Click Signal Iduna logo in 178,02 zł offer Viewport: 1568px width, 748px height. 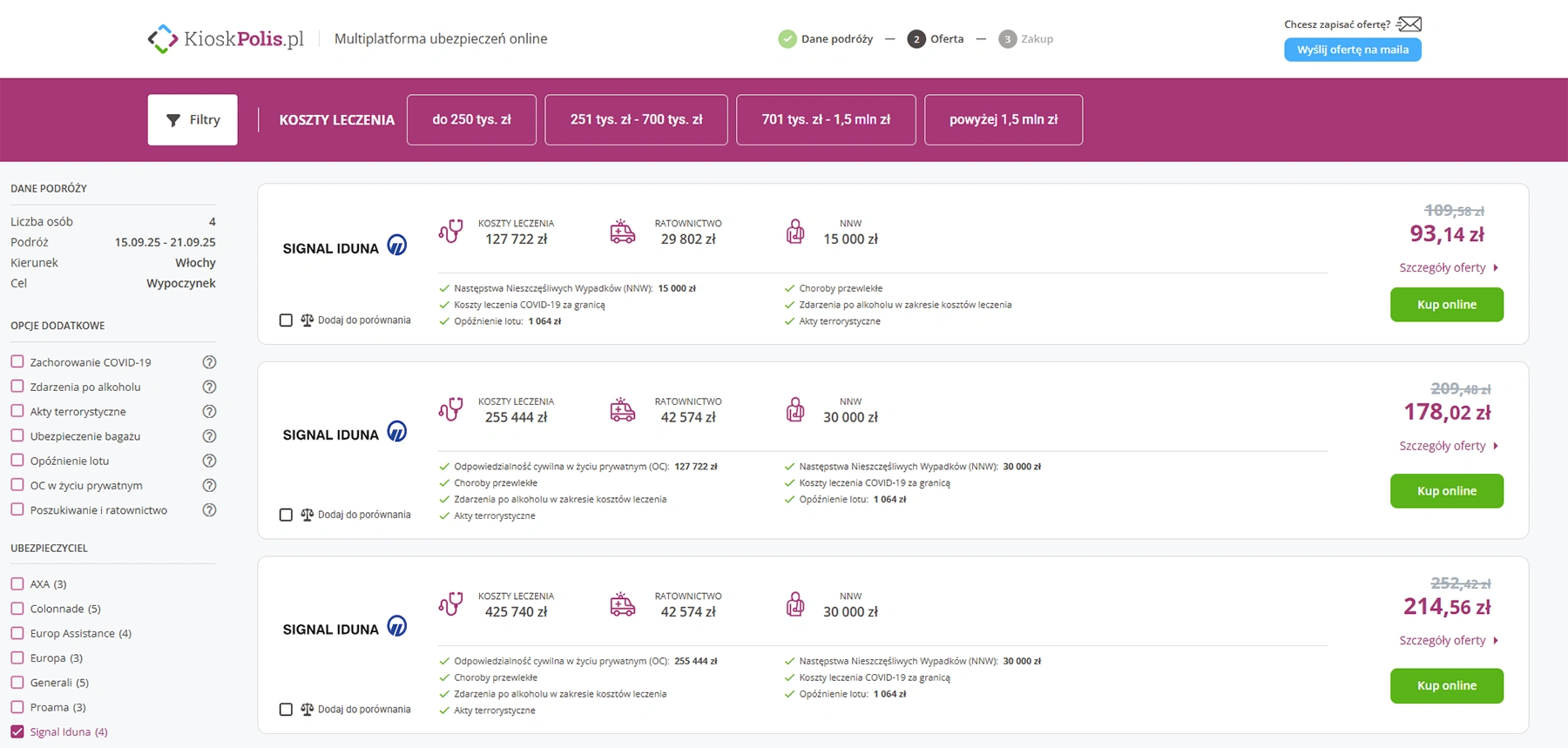(x=345, y=433)
